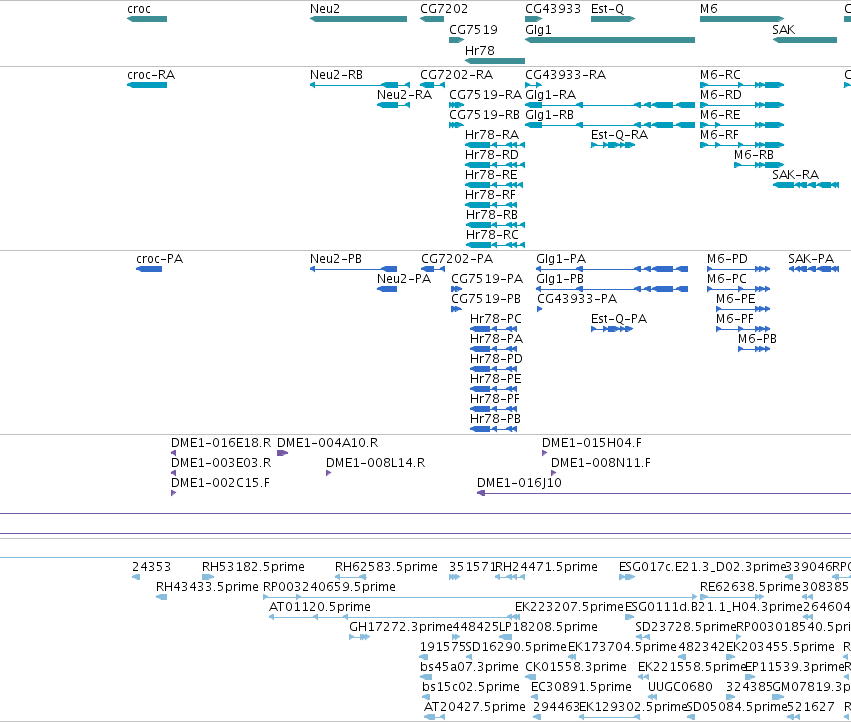
Task: Open the CG7519-RA transcript label
Action: [x=485, y=95]
